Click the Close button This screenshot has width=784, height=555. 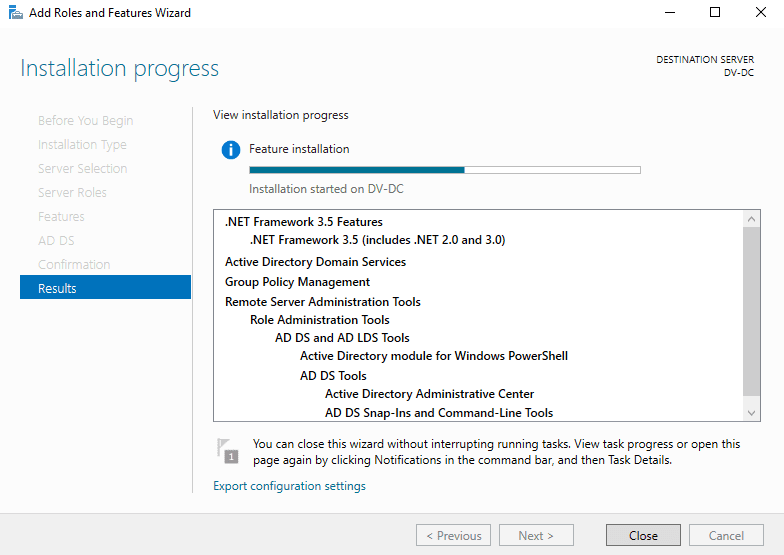(643, 536)
